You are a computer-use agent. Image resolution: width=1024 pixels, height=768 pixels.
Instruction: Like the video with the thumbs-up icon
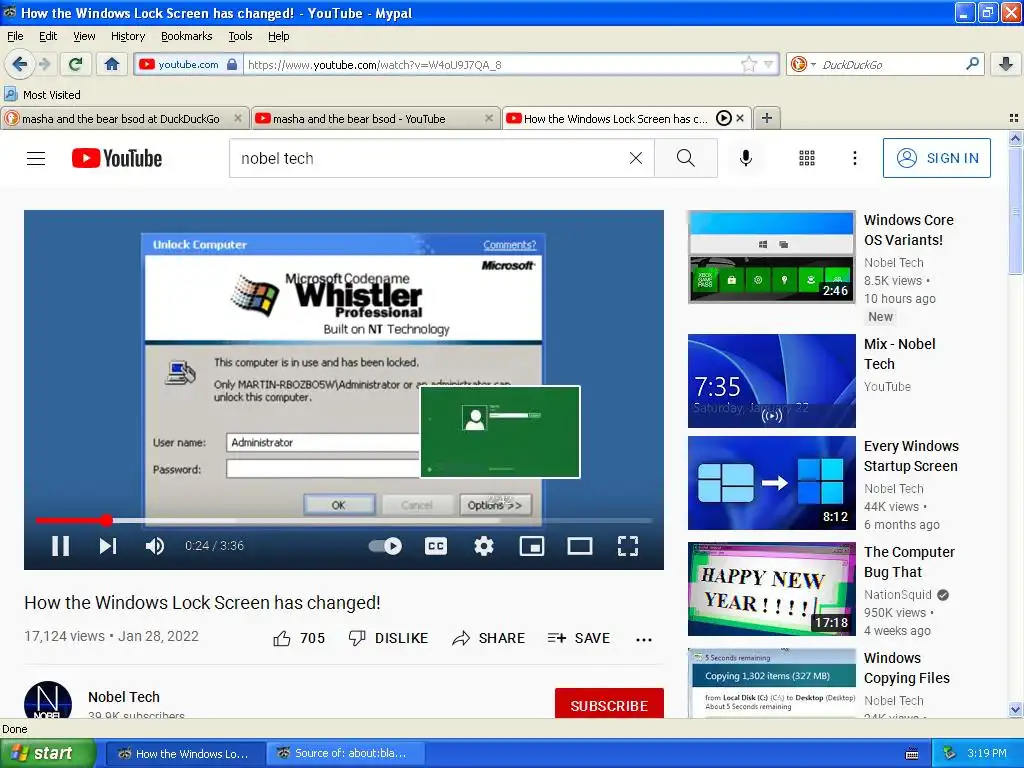(281, 638)
